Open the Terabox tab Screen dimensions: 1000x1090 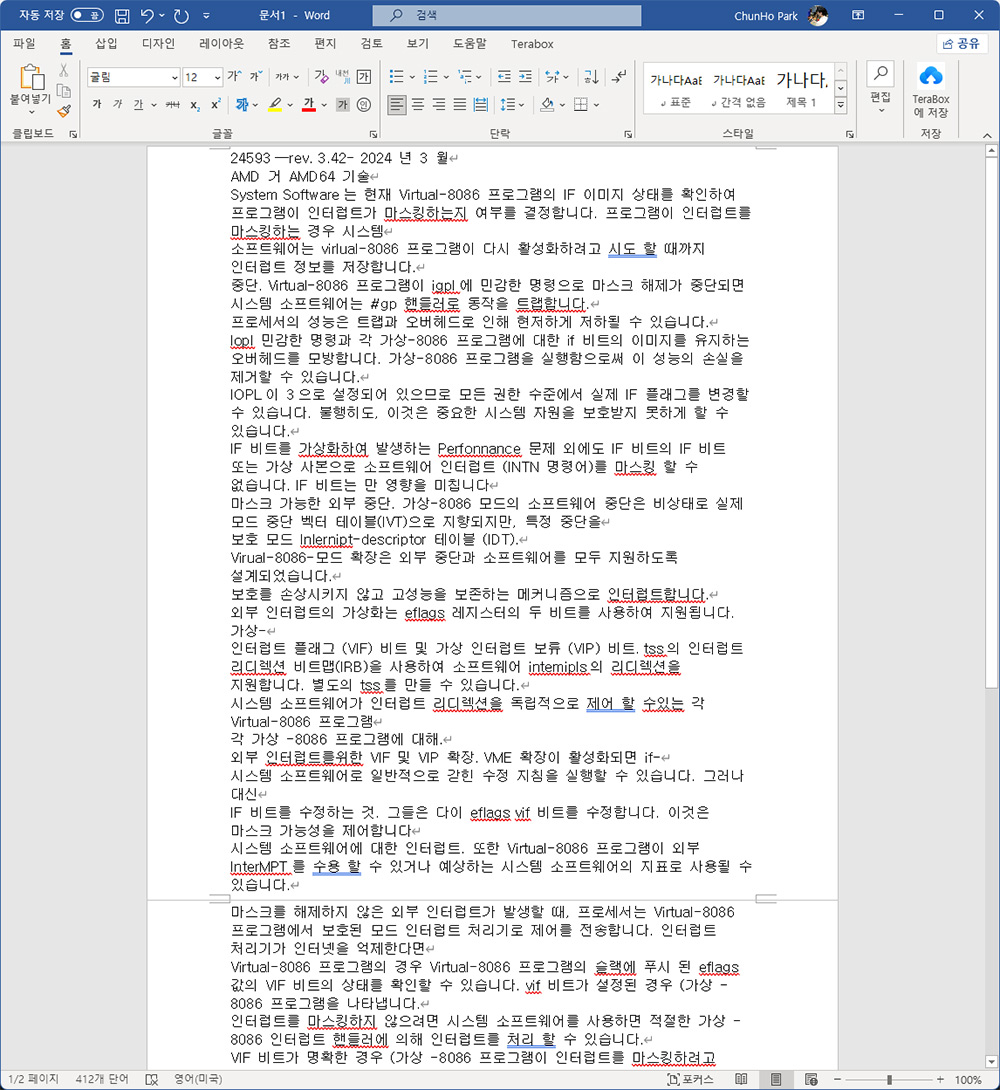point(532,44)
